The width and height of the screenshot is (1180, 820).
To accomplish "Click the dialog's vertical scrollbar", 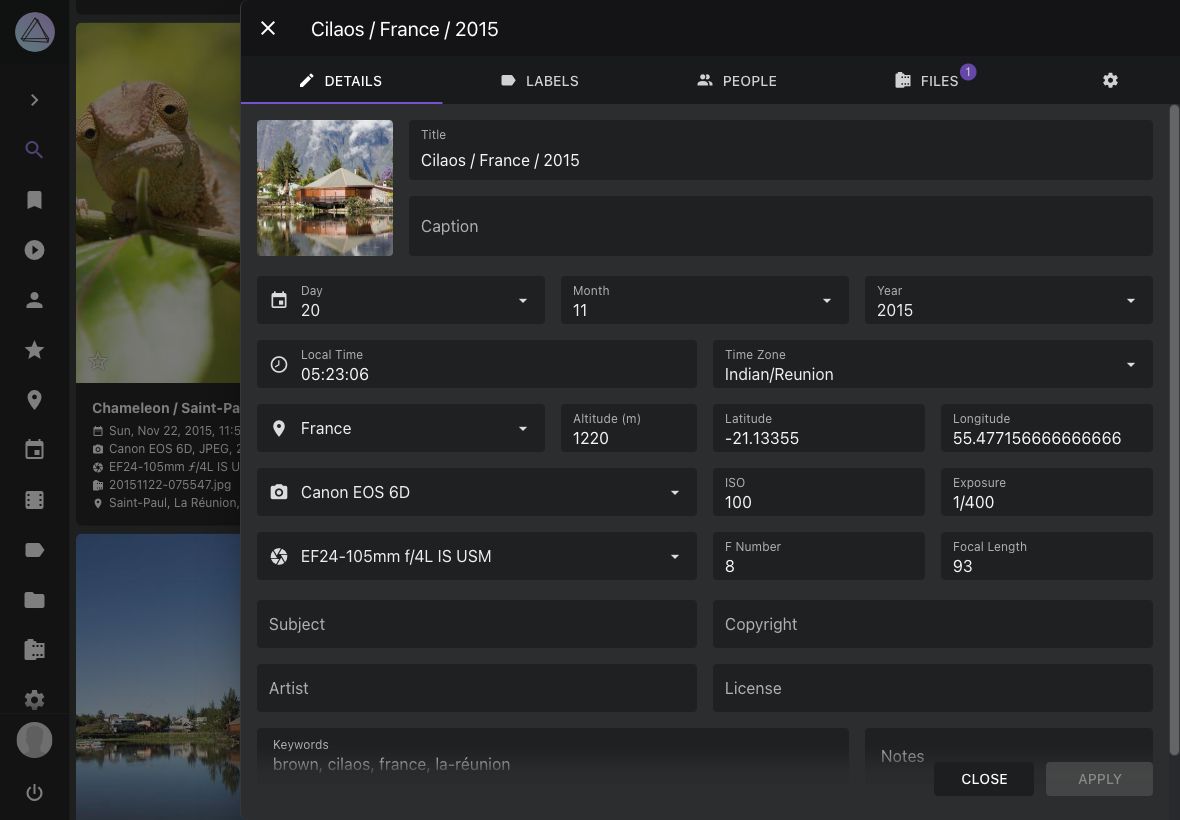I will click(x=1174, y=400).
